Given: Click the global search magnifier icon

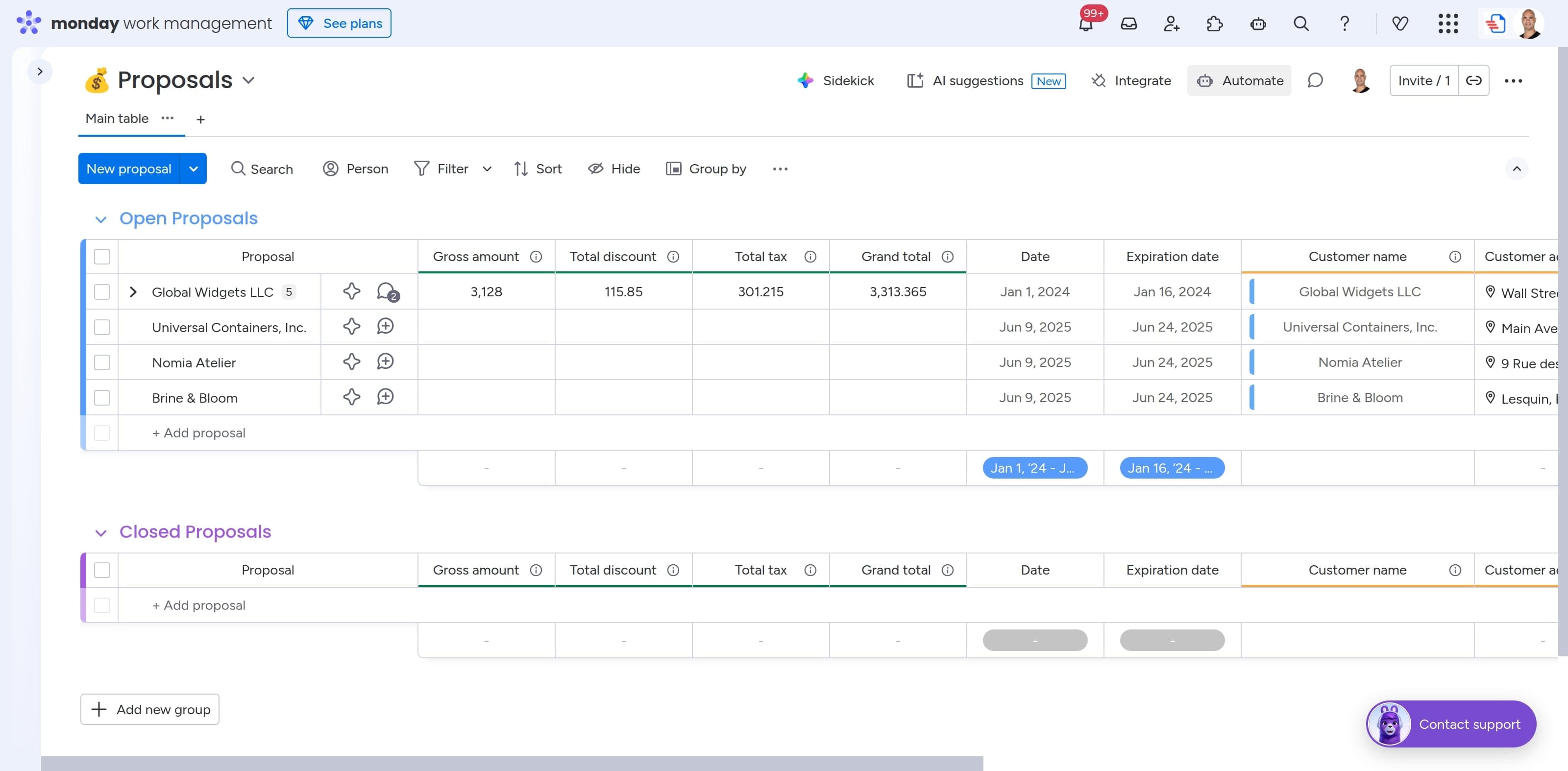Looking at the screenshot, I should [1301, 24].
